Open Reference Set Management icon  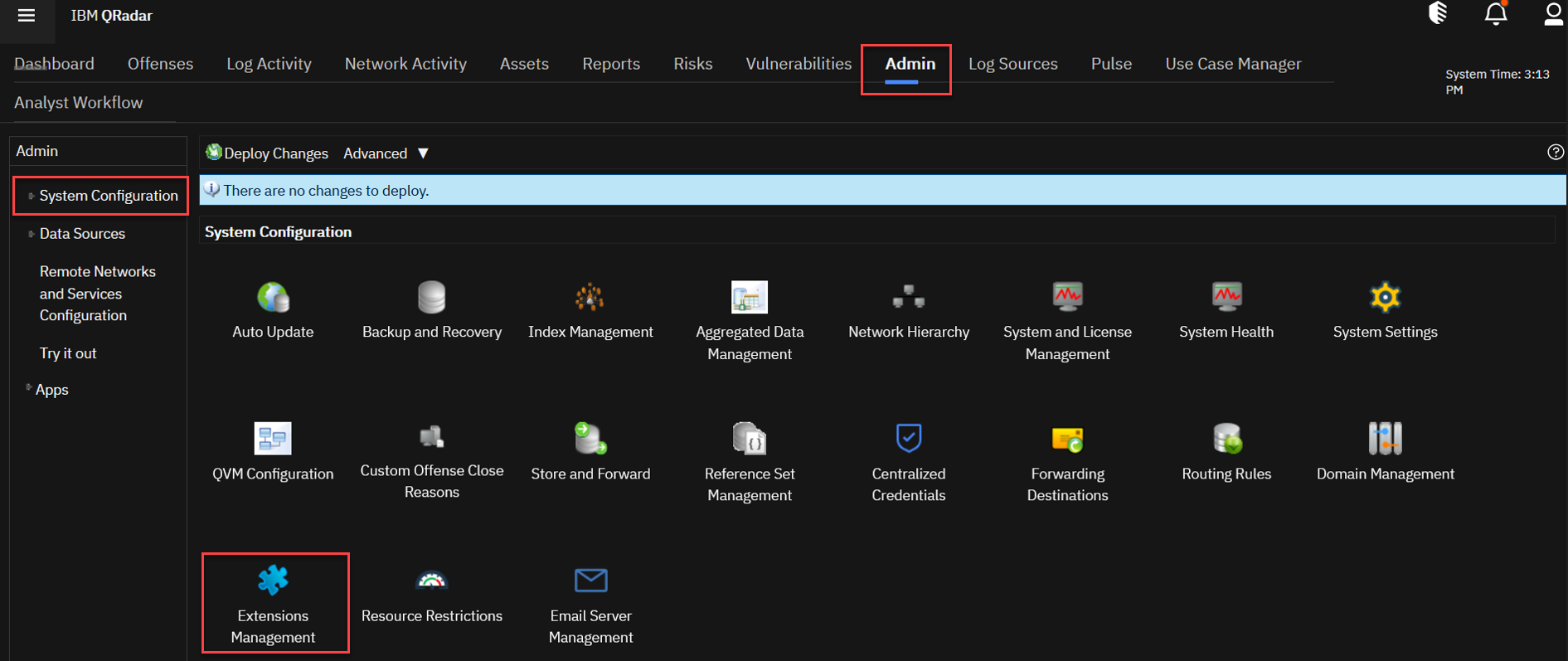coord(749,438)
